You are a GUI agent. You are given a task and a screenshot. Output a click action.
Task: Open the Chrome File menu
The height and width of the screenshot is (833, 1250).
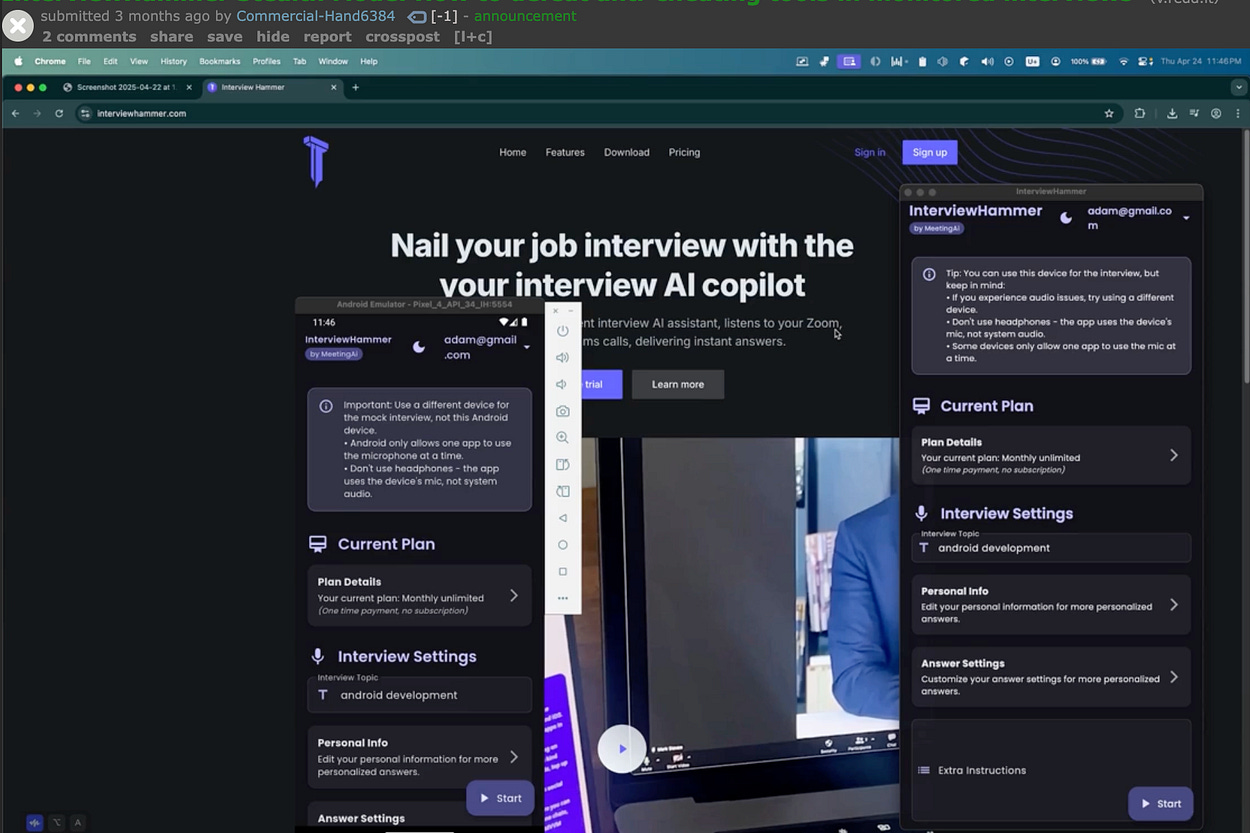[x=84, y=61]
